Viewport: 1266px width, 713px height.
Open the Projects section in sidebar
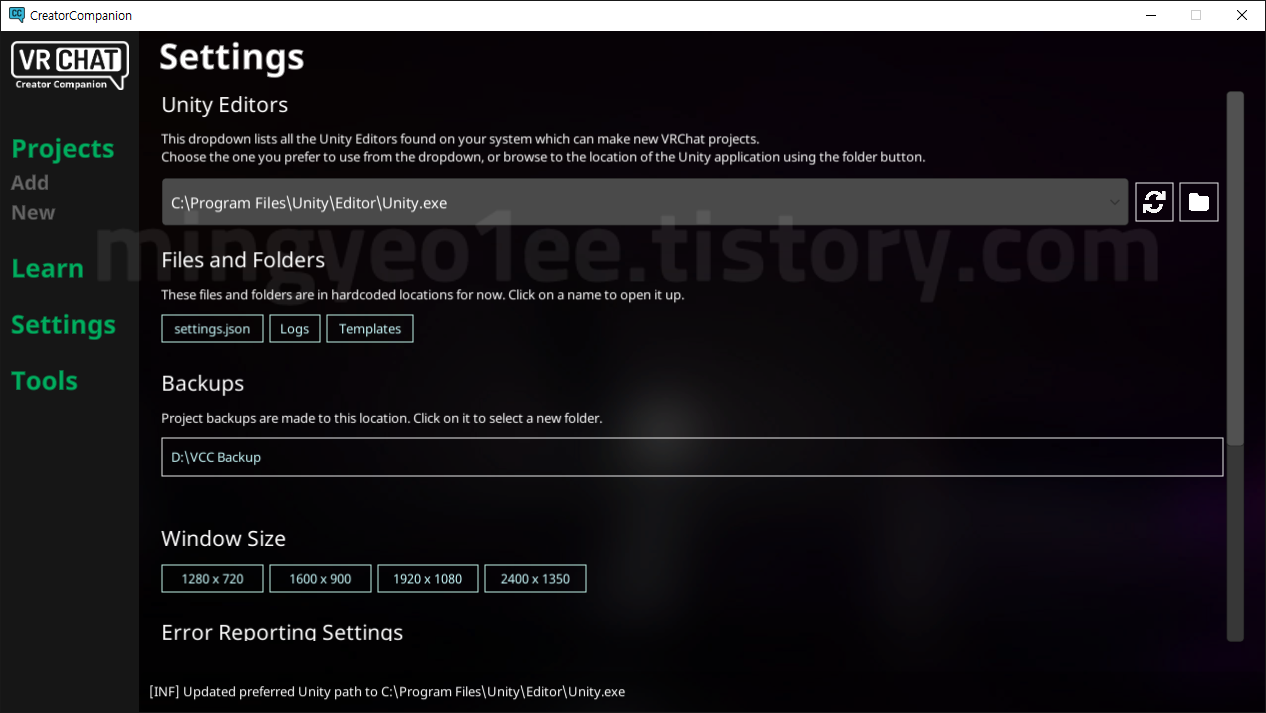[x=63, y=148]
